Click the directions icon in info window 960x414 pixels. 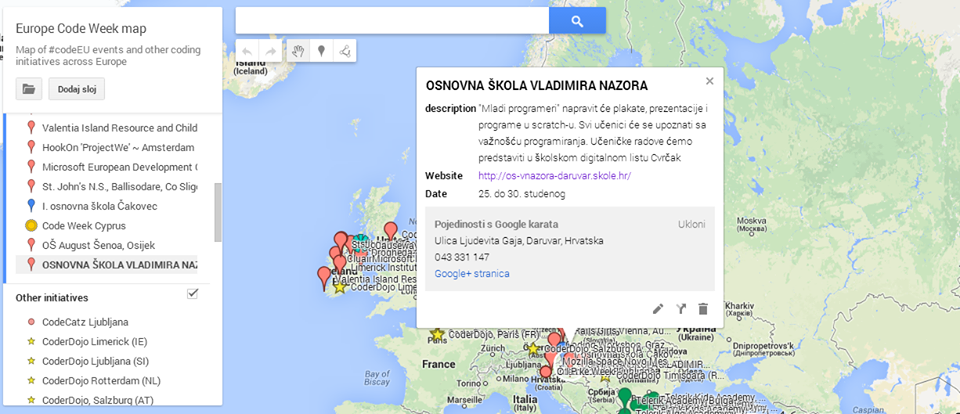click(x=681, y=309)
